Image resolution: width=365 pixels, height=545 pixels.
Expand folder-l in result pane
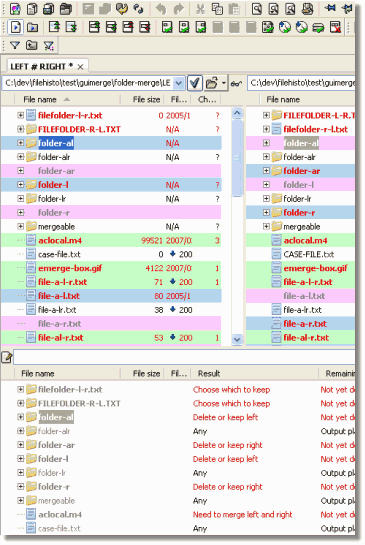pyautogui.click(x=21, y=459)
